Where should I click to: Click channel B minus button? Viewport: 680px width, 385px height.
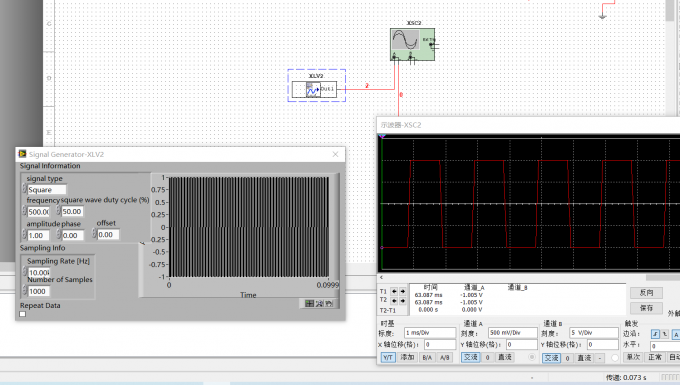click(x=600, y=358)
